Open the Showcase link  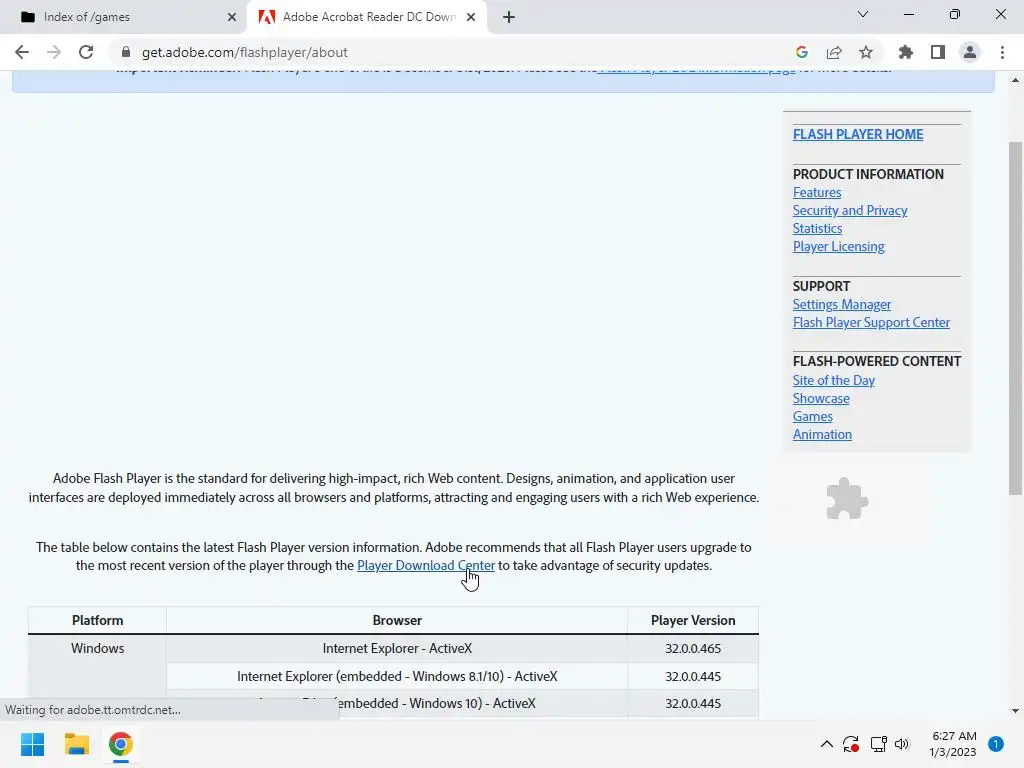point(821,398)
